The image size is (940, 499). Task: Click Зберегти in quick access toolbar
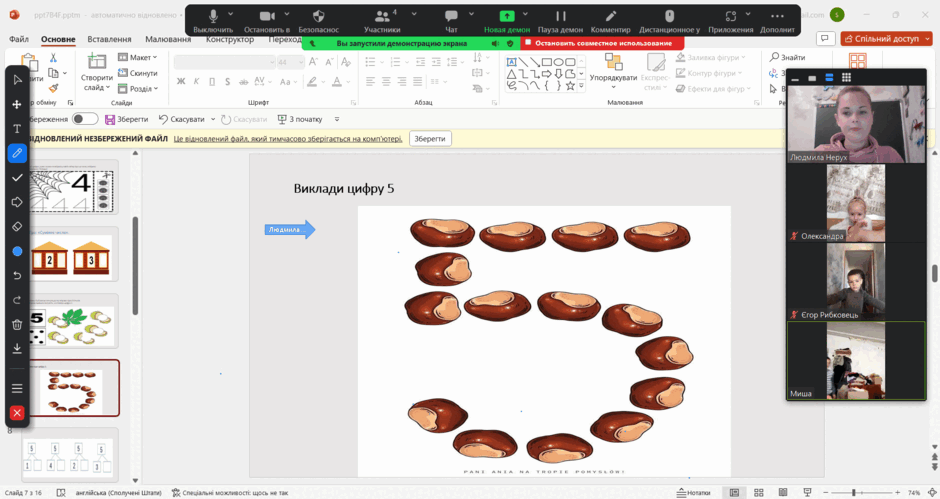126,119
